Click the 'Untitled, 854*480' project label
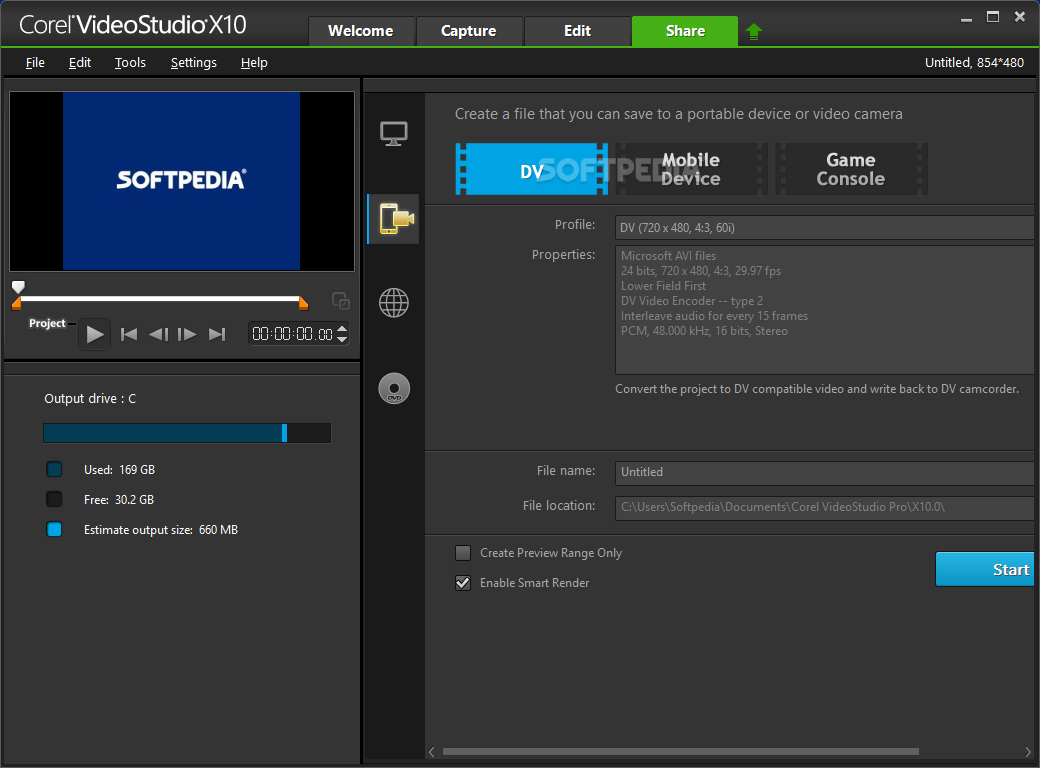The height and width of the screenshot is (768, 1040). click(x=974, y=62)
